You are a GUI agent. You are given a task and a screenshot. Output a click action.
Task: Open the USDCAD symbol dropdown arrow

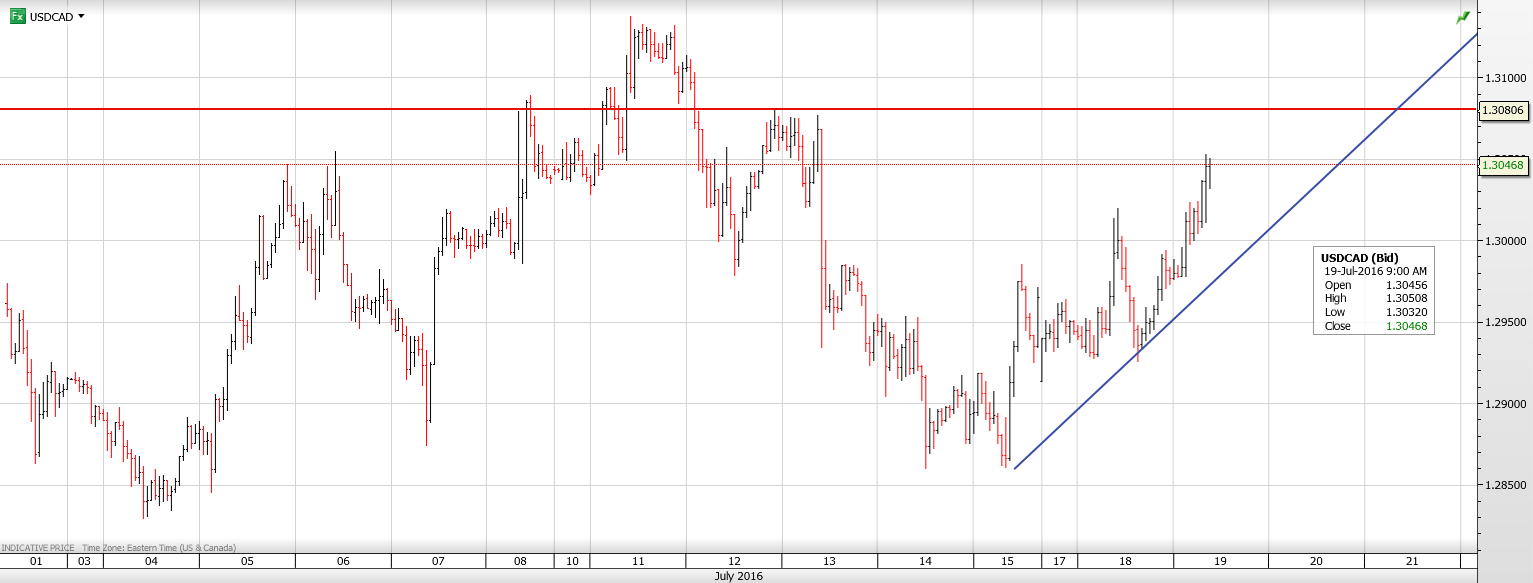tap(81, 16)
